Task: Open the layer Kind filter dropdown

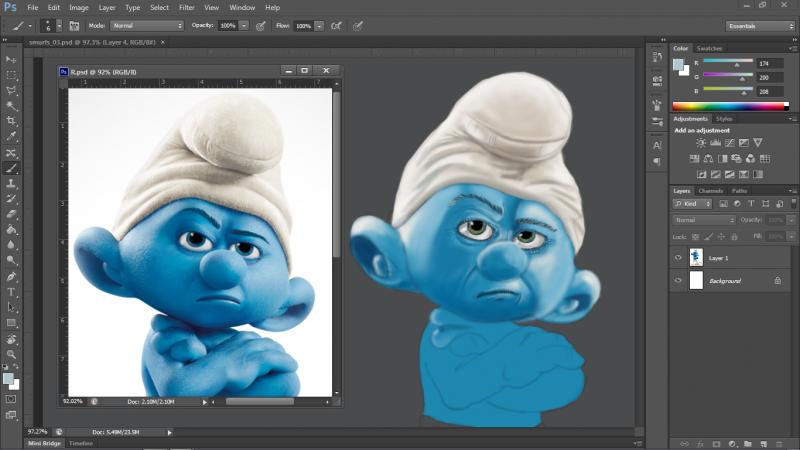Action: tap(692, 204)
